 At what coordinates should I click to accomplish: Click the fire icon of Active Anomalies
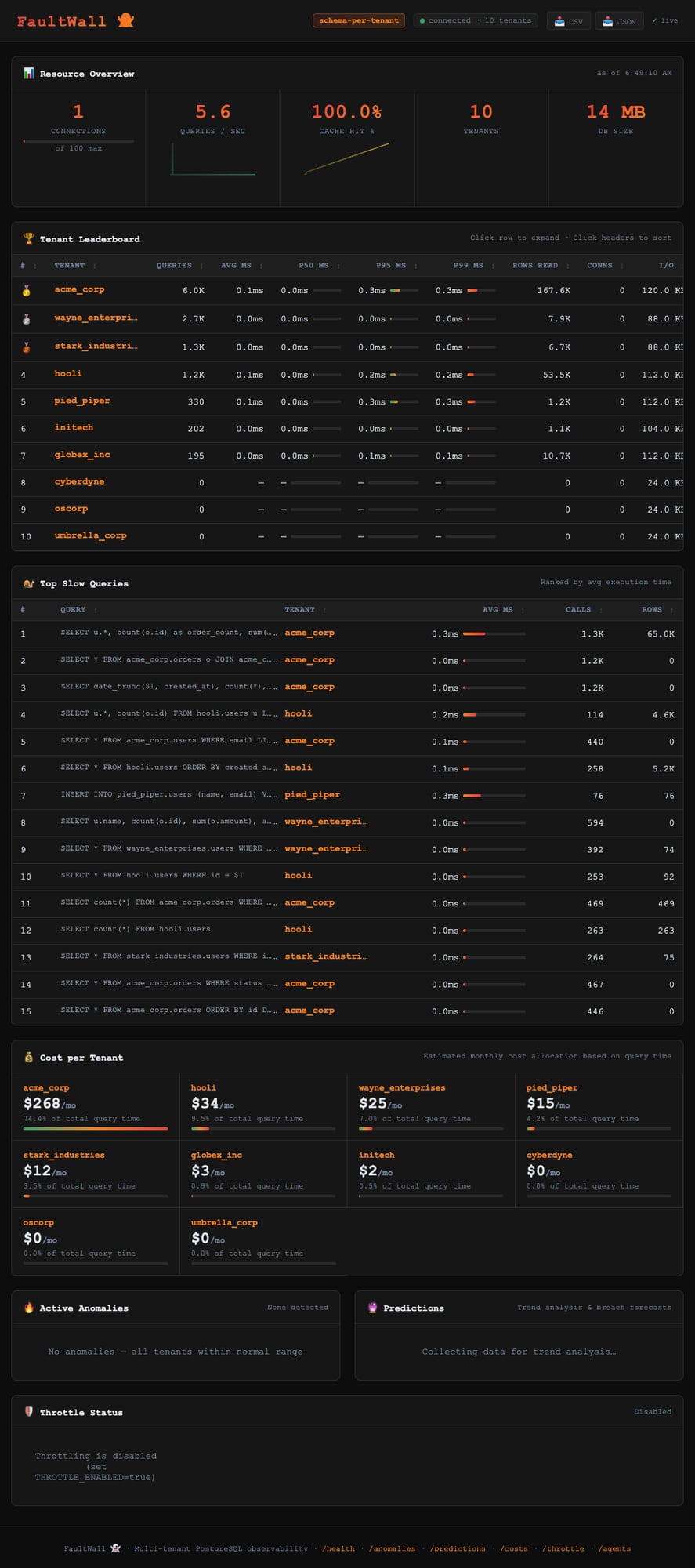pos(29,1308)
